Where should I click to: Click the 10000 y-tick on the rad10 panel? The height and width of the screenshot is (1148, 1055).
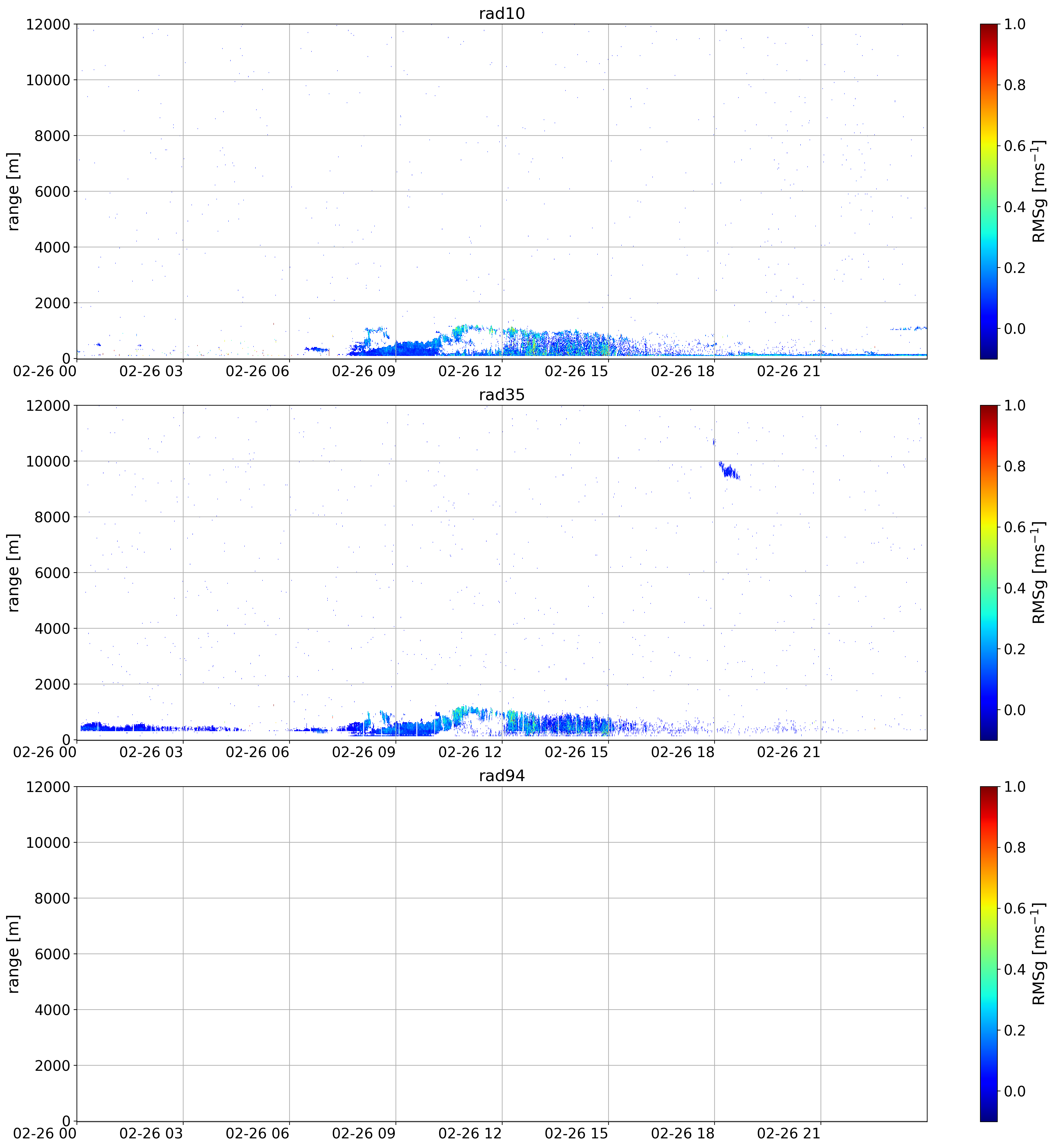48,80
